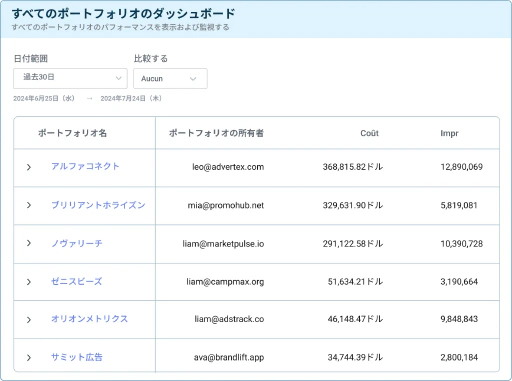Viewport: 512px width, 381px height.
Task: Click impressions value 3,190,664
Action: click(459, 282)
